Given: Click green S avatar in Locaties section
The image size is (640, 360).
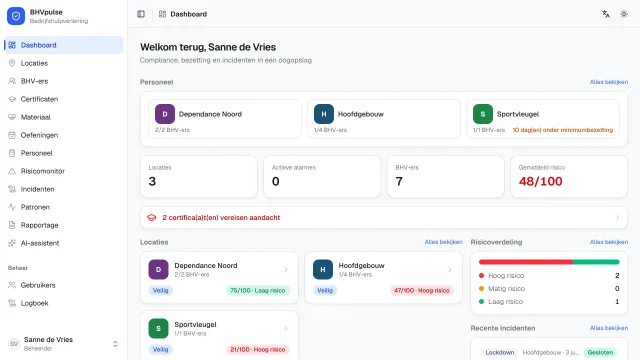Looking at the screenshot, I should coord(158,329).
